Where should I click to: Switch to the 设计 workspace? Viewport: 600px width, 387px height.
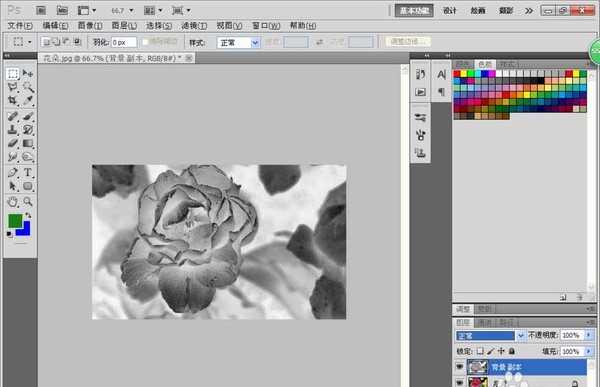[450, 11]
